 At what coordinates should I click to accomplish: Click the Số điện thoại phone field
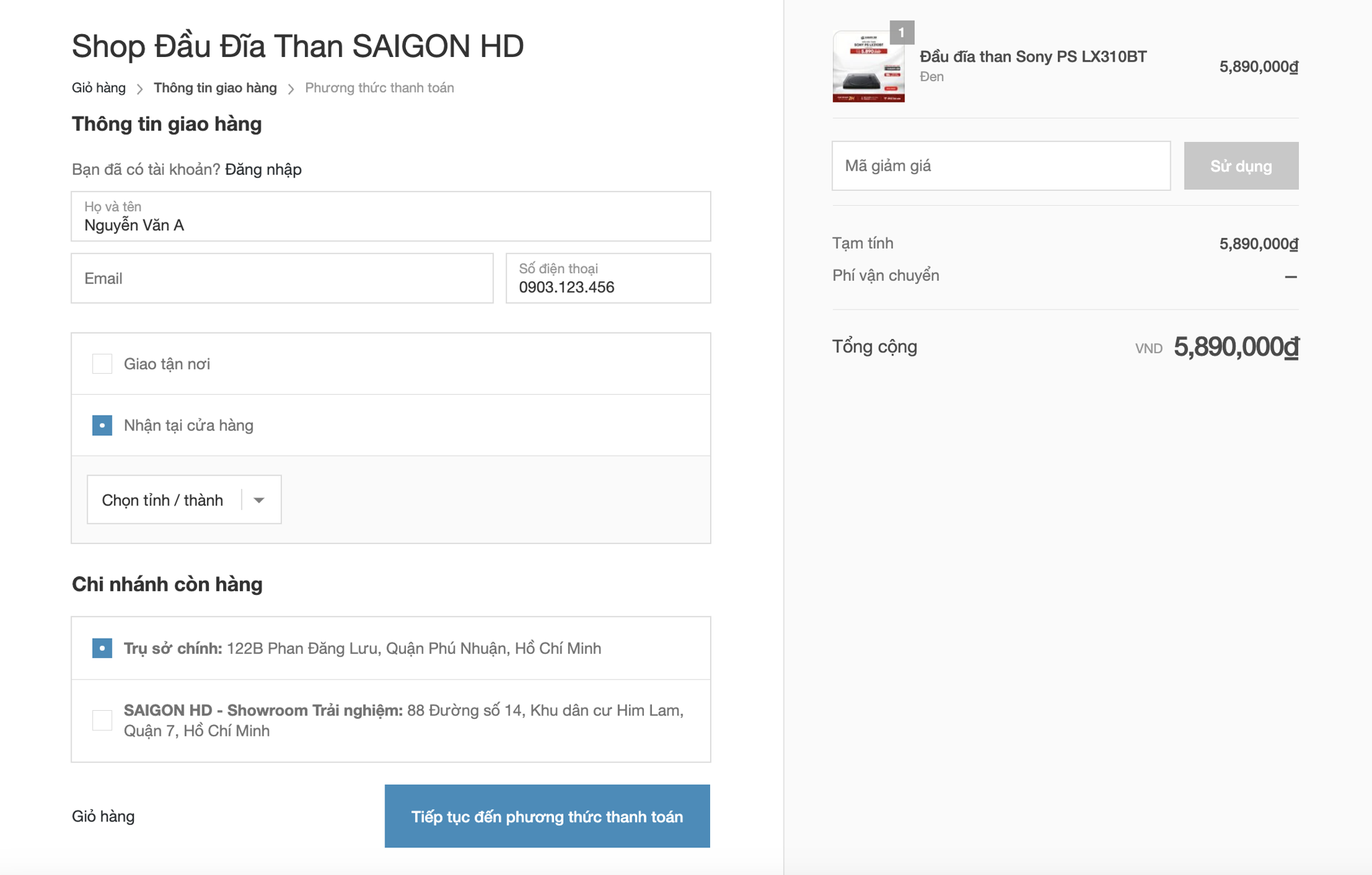608,279
